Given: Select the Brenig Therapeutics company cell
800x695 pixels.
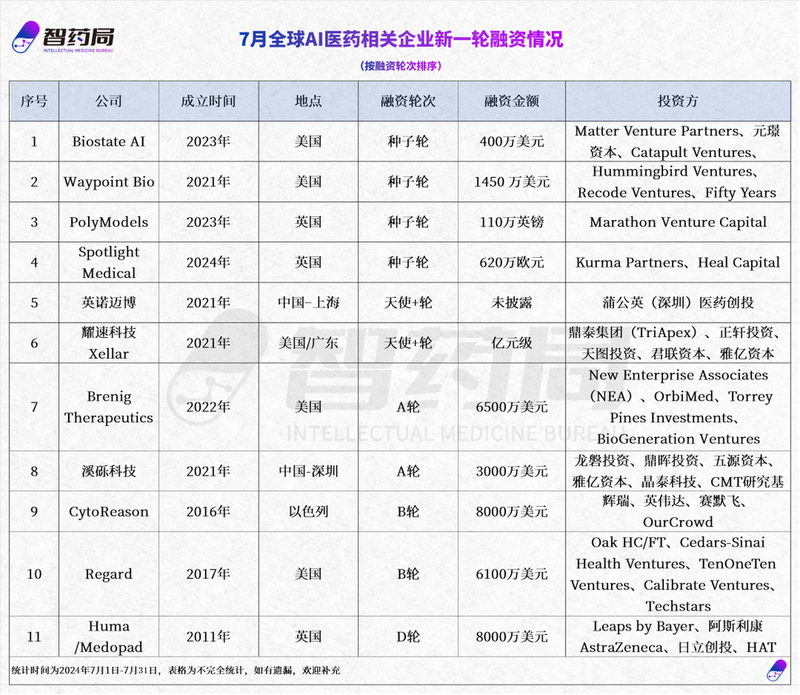Looking at the screenshot, I should point(109,407).
